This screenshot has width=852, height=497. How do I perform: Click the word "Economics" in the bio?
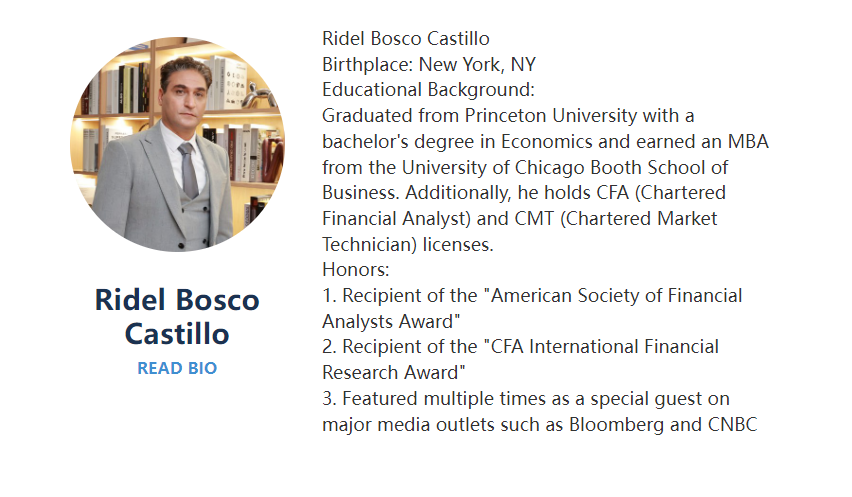coord(574,142)
